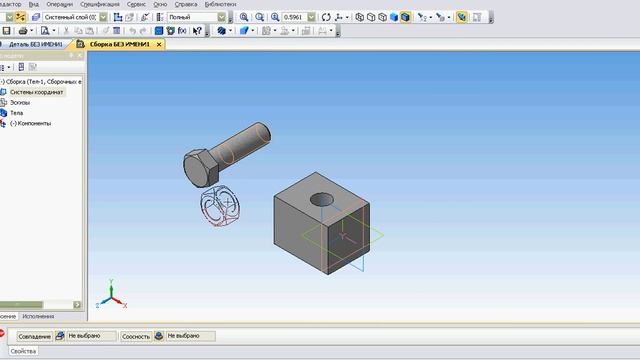Open dark blue parts tool dropdown arrow
This screenshot has width=640, height=360.
pyautogui.click(x=231, y=31)
